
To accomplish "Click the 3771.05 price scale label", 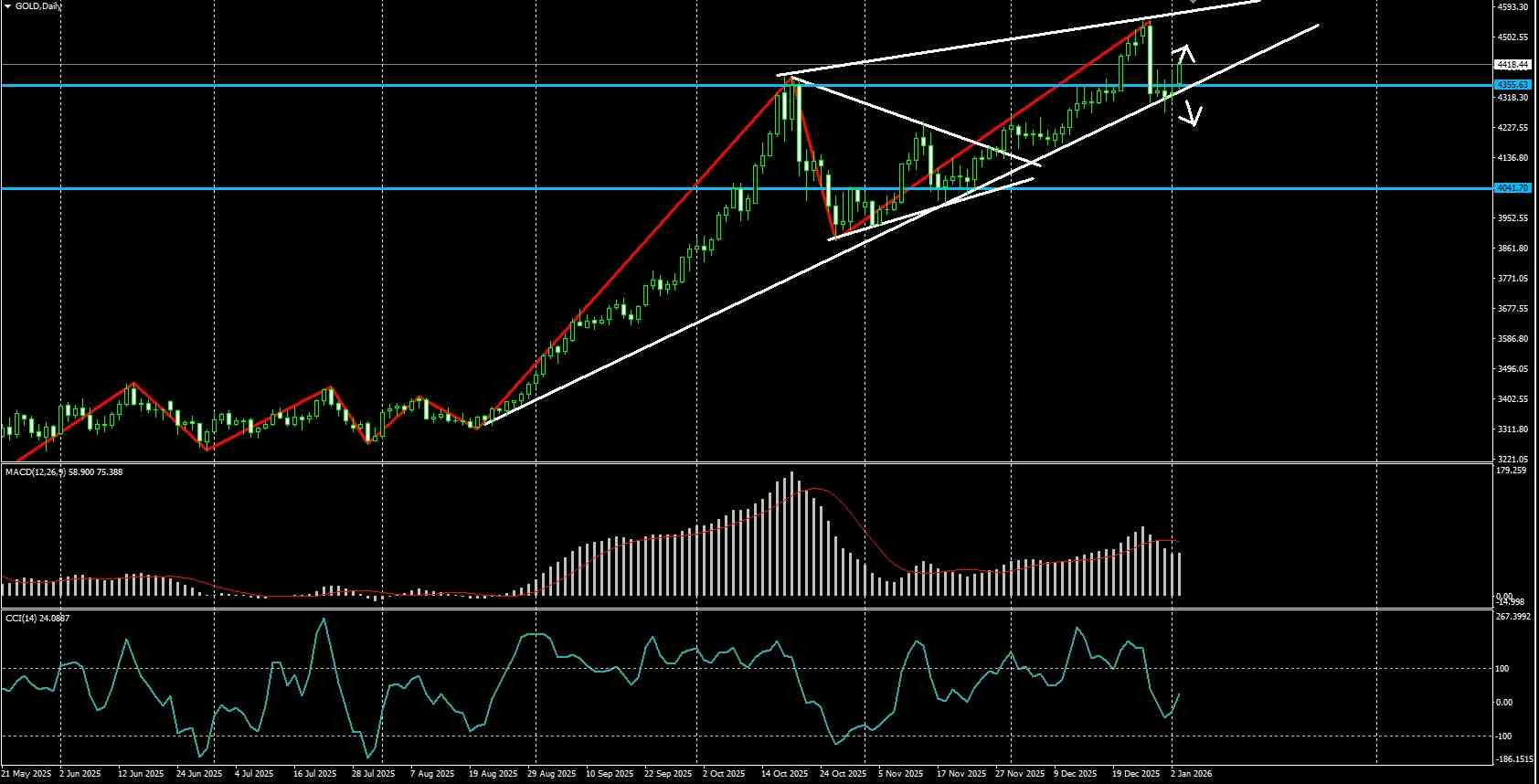I will coord(1512,279).
